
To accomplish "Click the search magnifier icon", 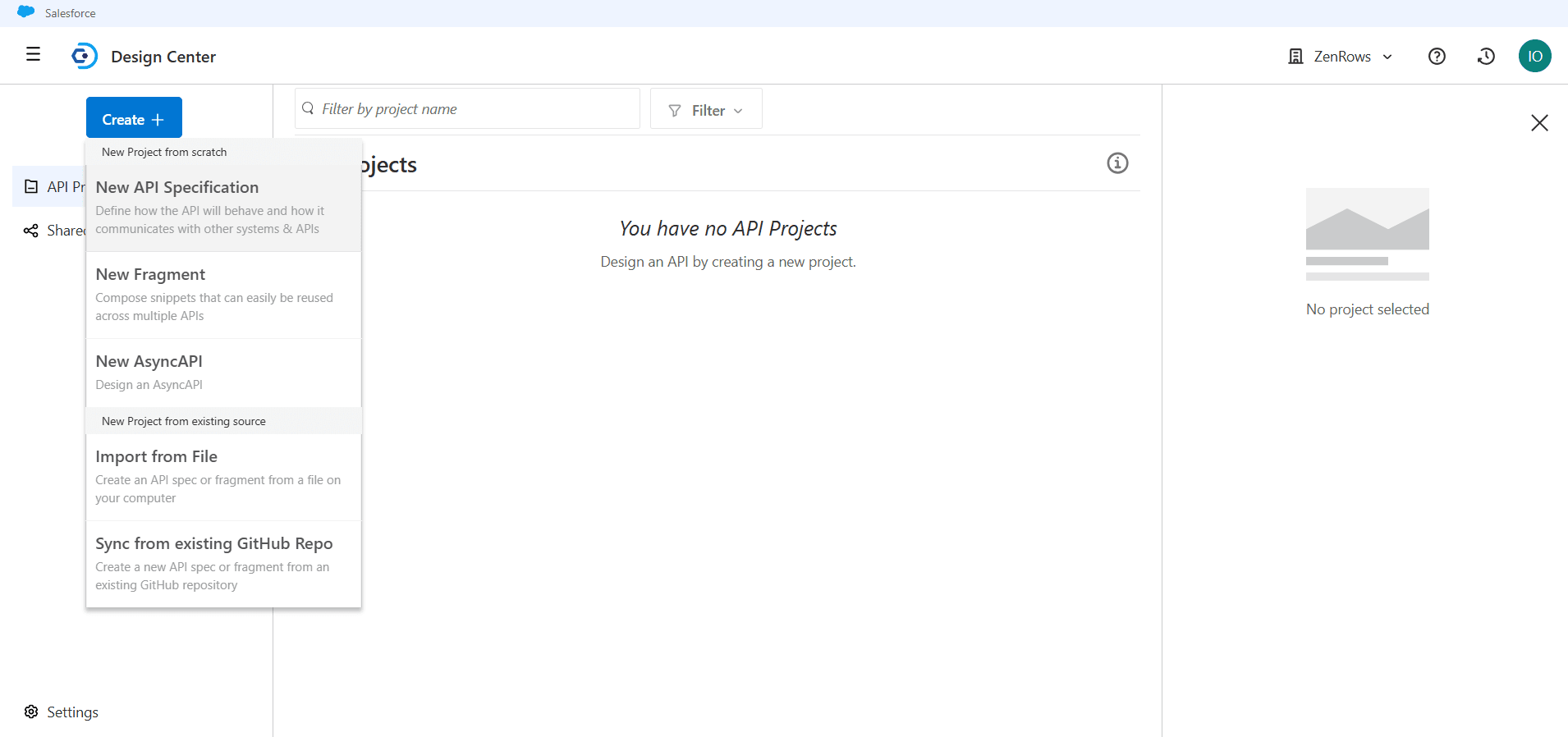I will pos(308,108).
